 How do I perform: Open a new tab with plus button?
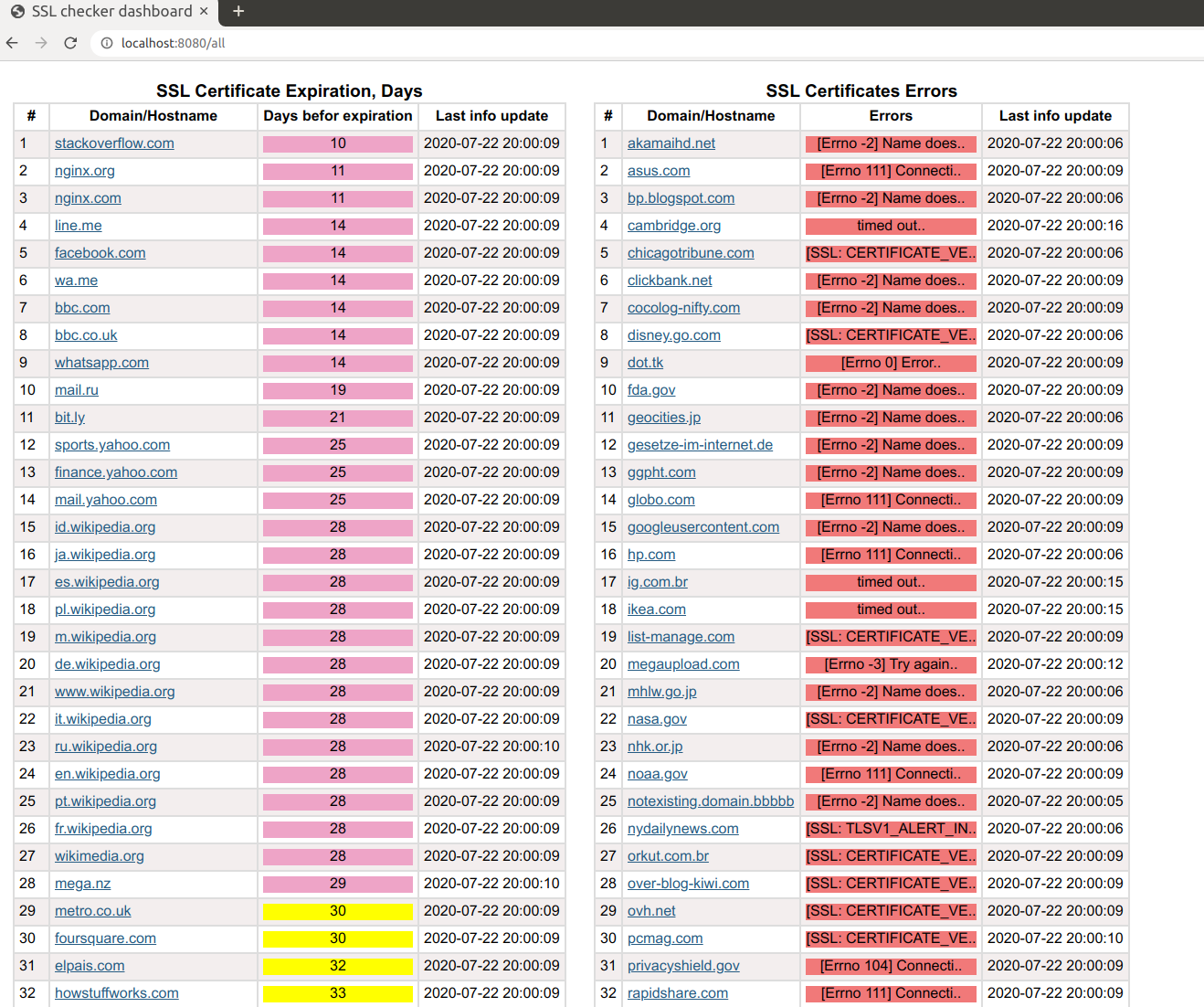(x=238, y=11)
